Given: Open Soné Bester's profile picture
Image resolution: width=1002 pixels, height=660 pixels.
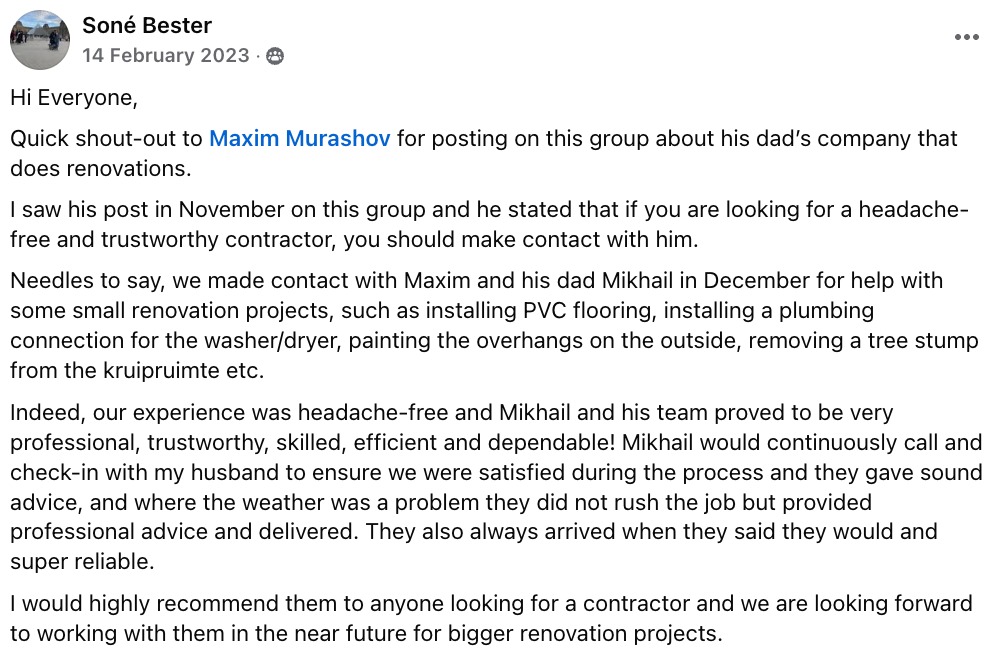Looking at the screenshot, I should [x=40, y=40].
